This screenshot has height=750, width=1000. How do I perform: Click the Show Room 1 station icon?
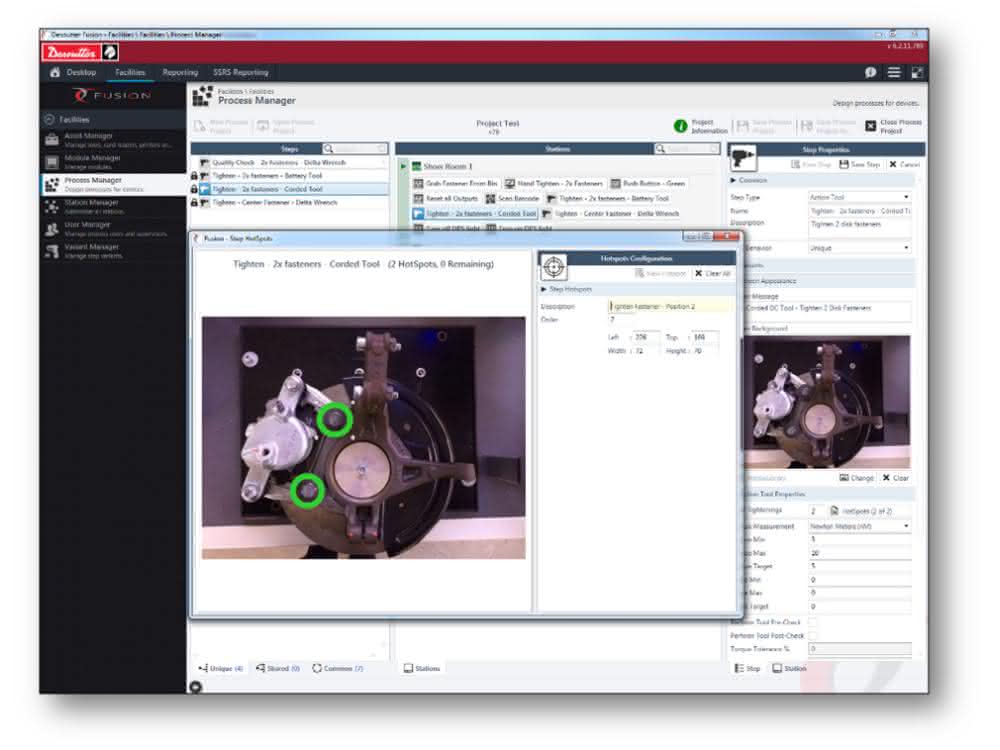click(416, 166)
